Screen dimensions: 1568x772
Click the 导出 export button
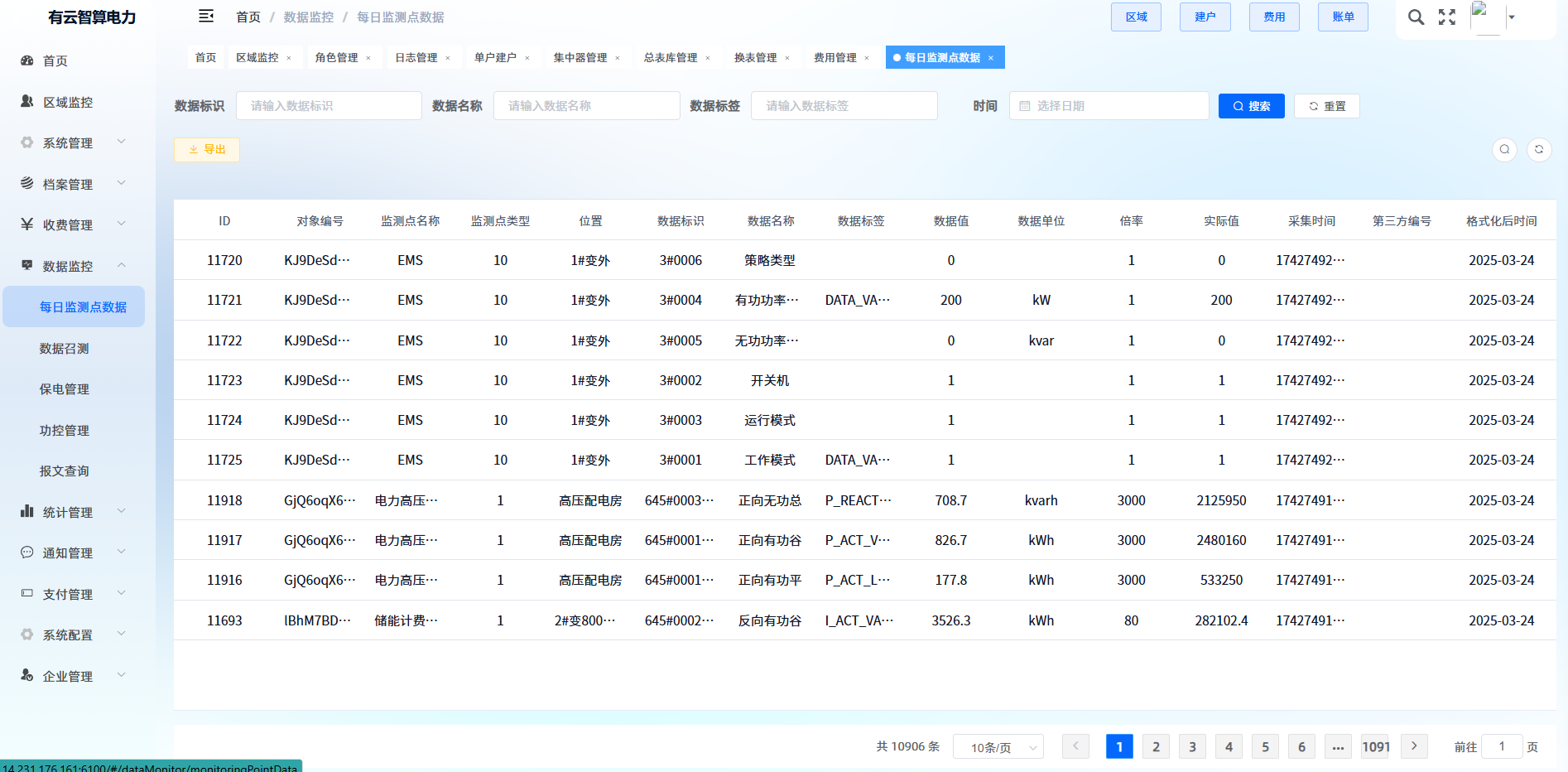tap(207, 150)
